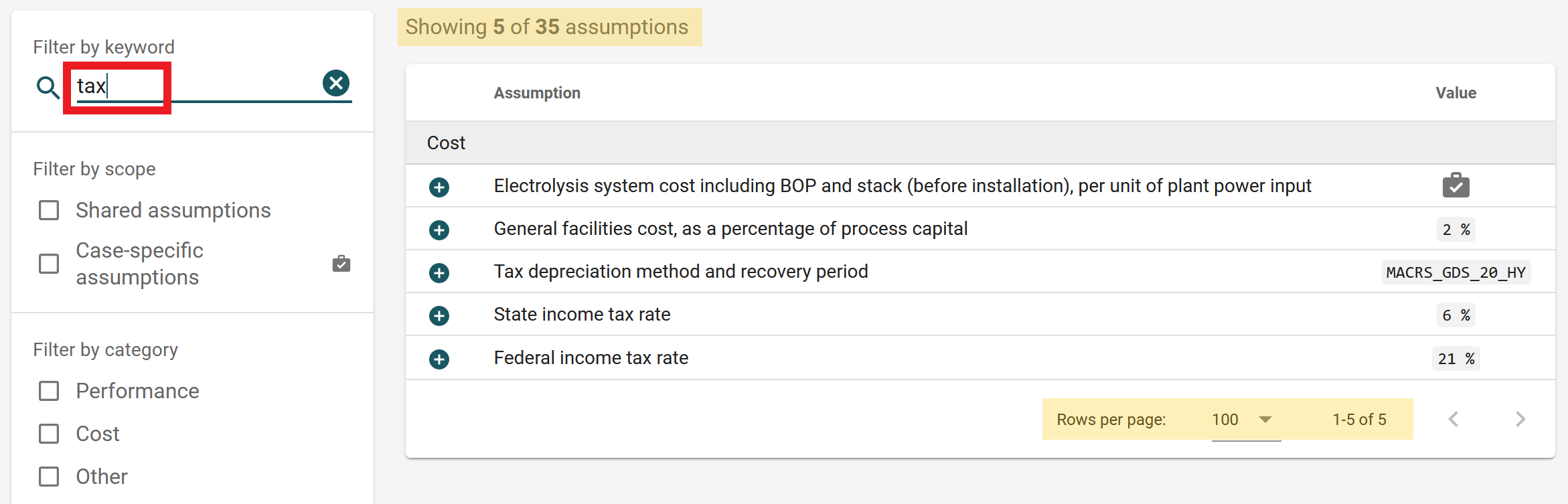Go to the next page of results
Image resolution: width=1568 pixels, height=504 pixels.
tap(1520, 420)
